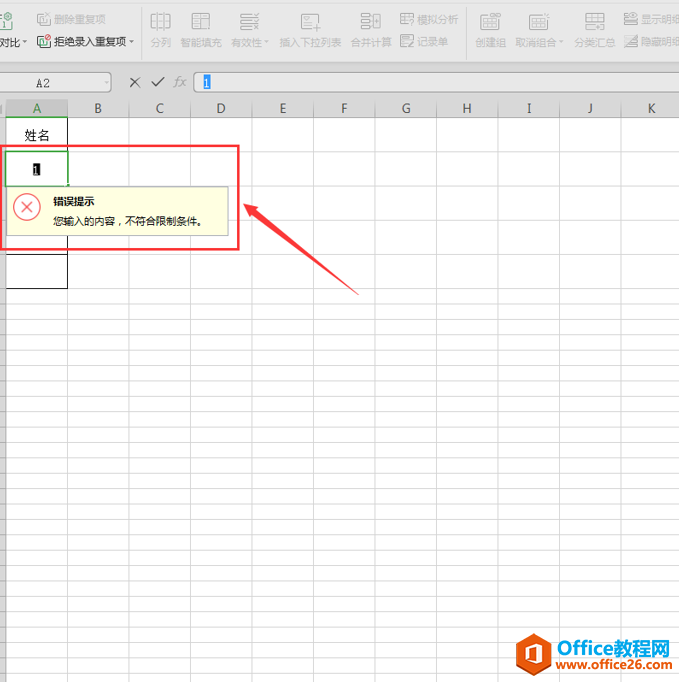Click 显示明细 (show detail)

(651, 19)
